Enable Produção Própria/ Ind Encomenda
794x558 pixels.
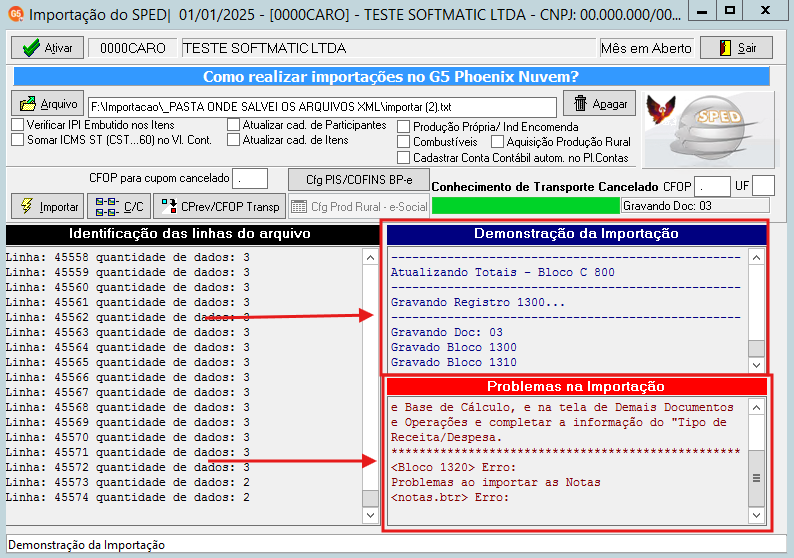coord(404,127)
